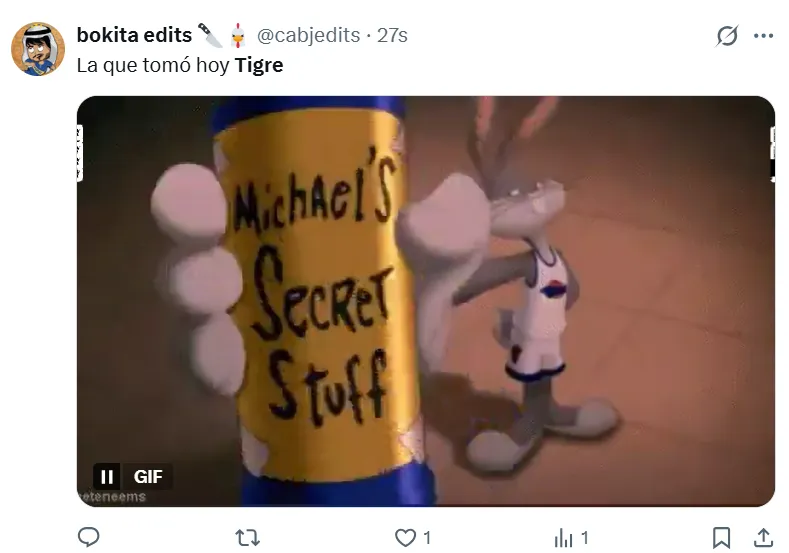Viewport: 789px width, 553px height.
Task: Click the like count number 1
Action: click(427, 538)
